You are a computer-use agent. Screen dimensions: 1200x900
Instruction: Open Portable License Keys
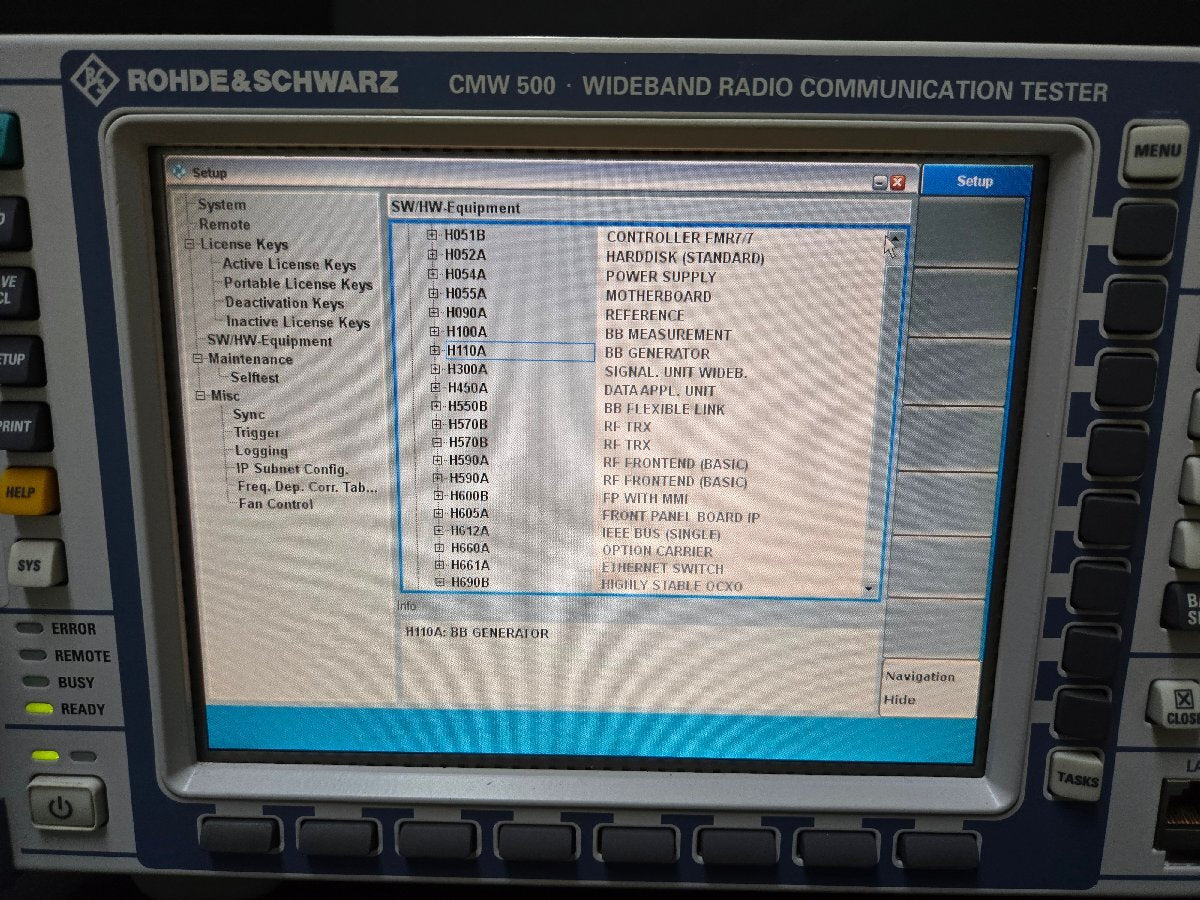point(298,284)
